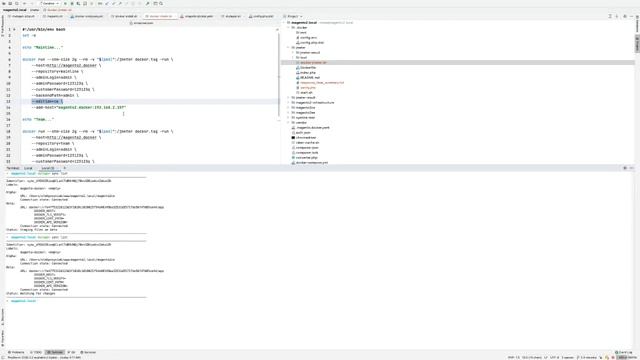Viewport: 640px width, 360px height.
Task: Select verify.php in project tree
Action: click(307, 88)
